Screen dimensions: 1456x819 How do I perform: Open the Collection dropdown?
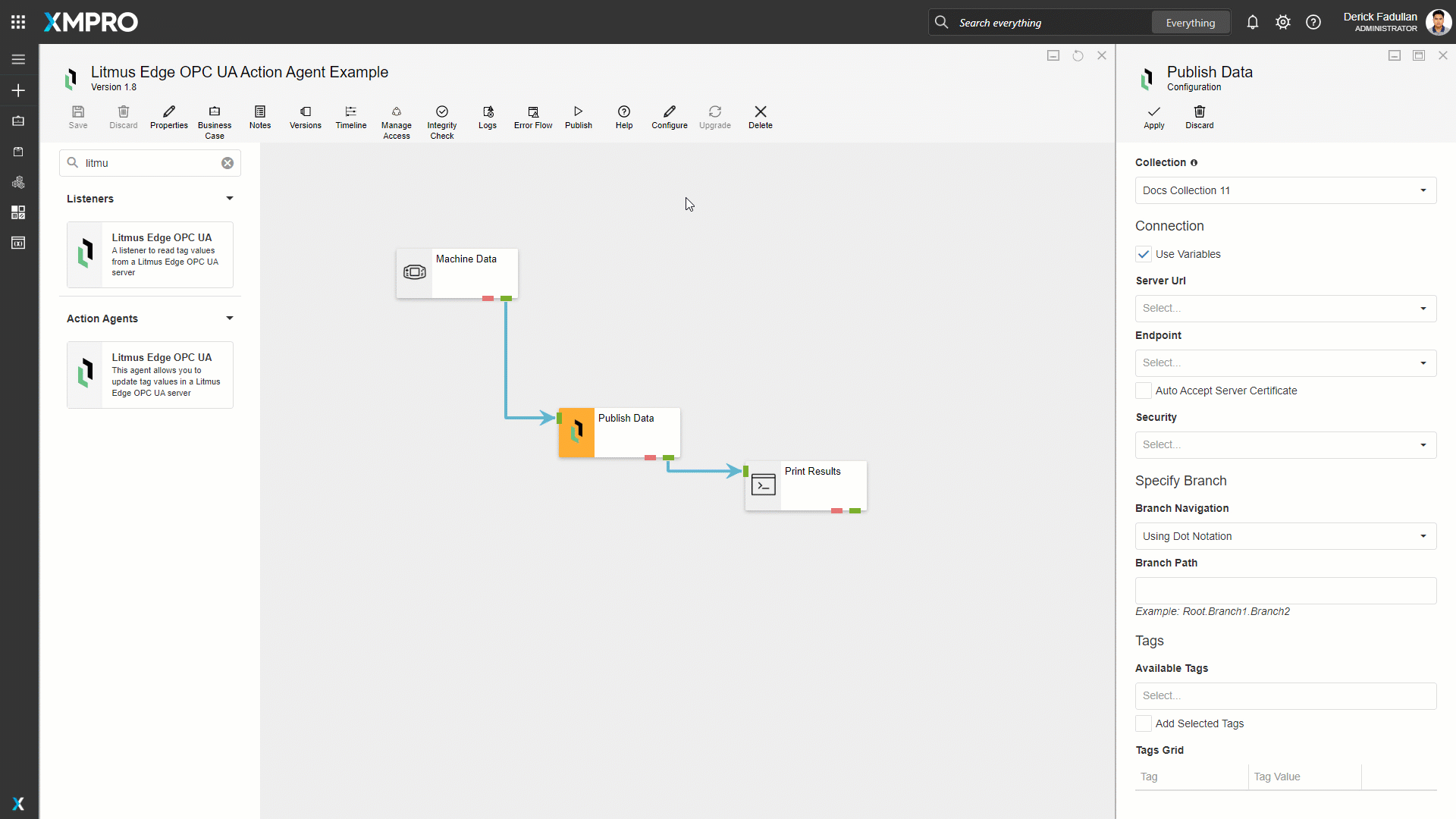[x=1285, y=190]
